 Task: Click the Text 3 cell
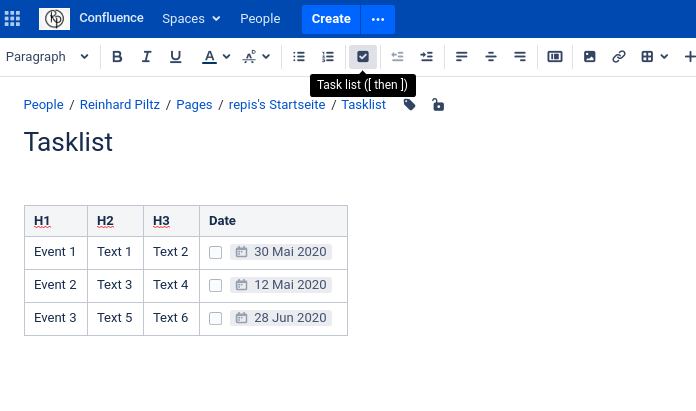coord(115,286)
